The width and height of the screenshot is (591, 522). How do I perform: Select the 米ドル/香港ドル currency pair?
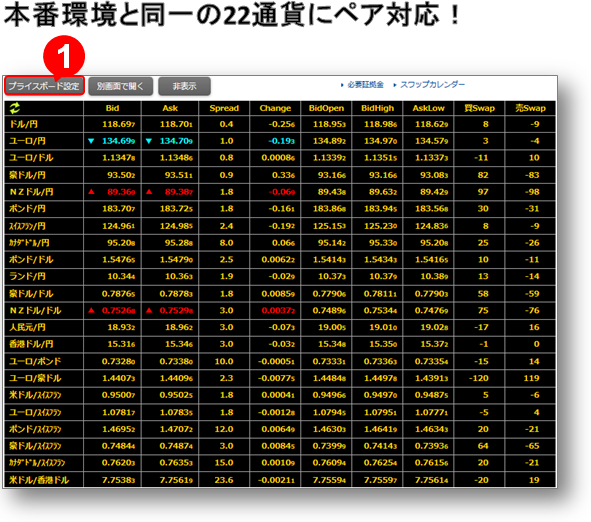tap(39, 480)
